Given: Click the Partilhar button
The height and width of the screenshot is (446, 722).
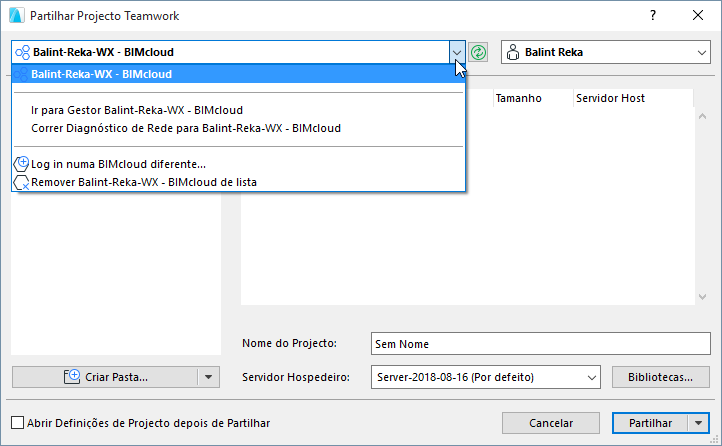Looking at the screenshot, I should tap(650, 423).
